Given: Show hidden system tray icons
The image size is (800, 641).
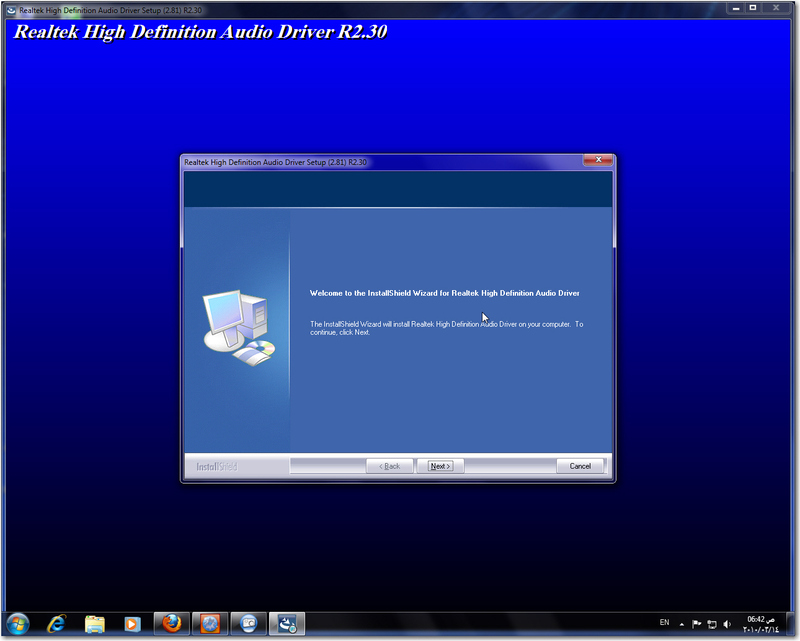Looking at the screenshot, I should click(x=682, y=624).
